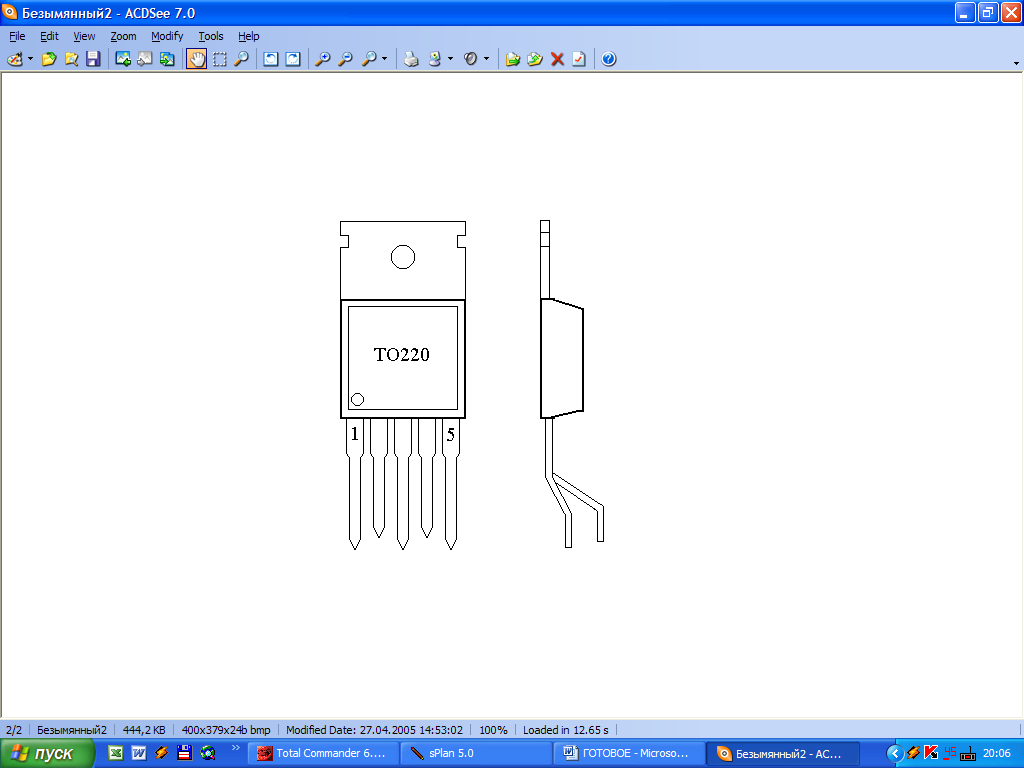Go to the previous image
The image size is (1024, 768).
123,59
